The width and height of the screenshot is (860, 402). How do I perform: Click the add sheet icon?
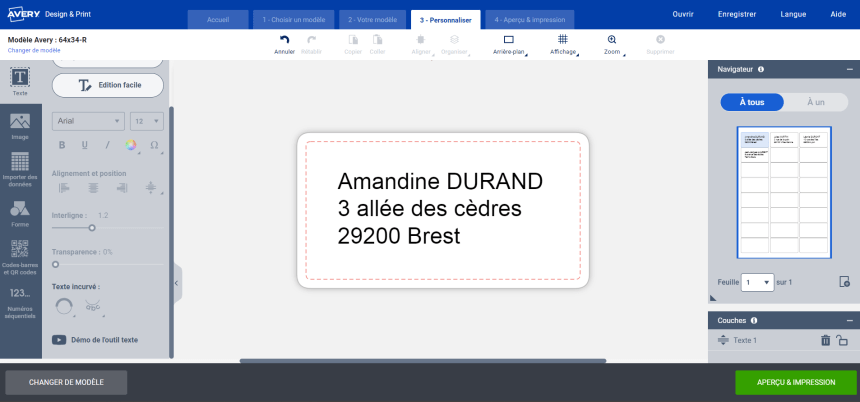tap(845, 282)
